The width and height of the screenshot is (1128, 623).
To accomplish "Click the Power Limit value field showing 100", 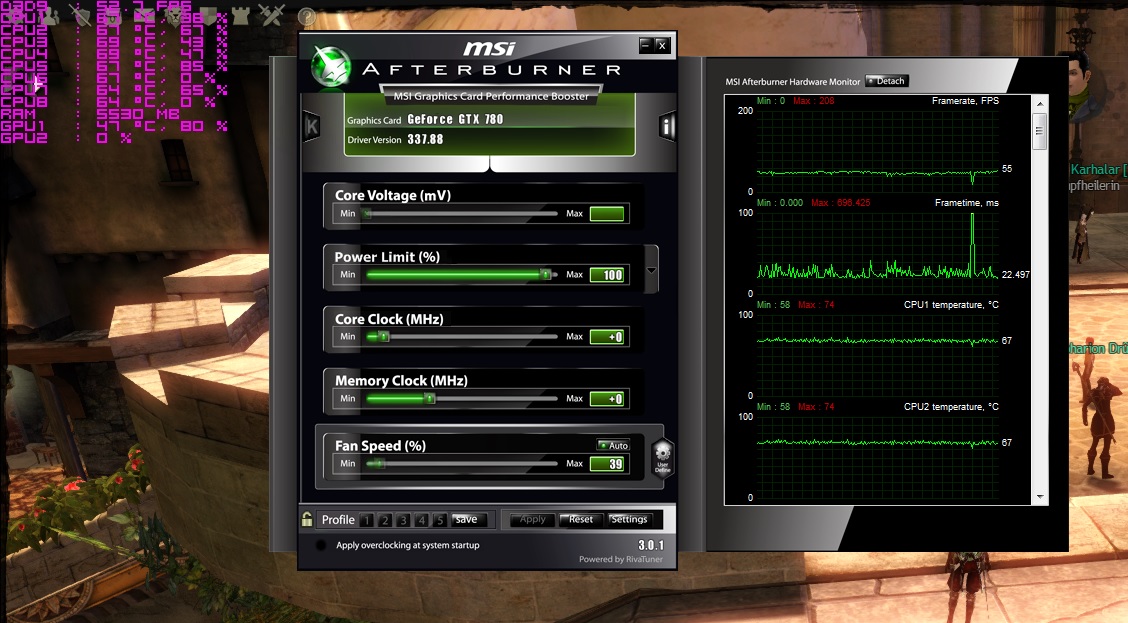I will [x=607, y=275].
